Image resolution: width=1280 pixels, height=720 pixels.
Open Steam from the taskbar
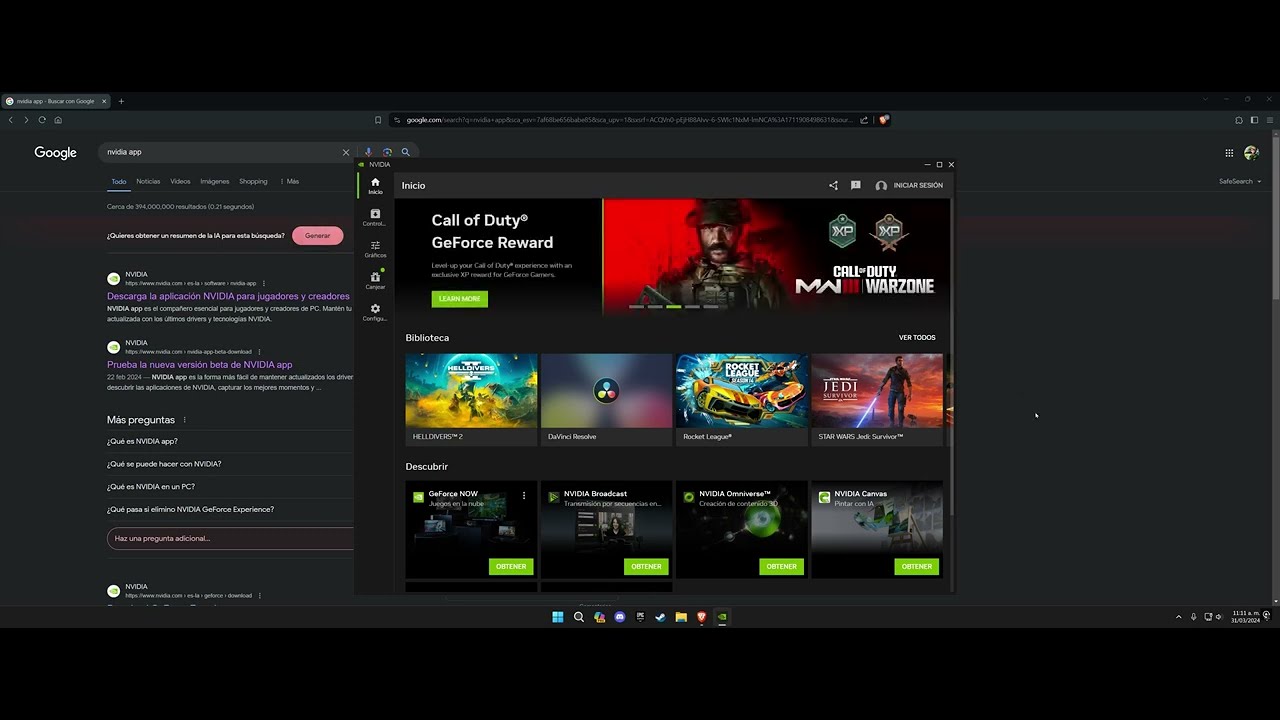(660, 617)
